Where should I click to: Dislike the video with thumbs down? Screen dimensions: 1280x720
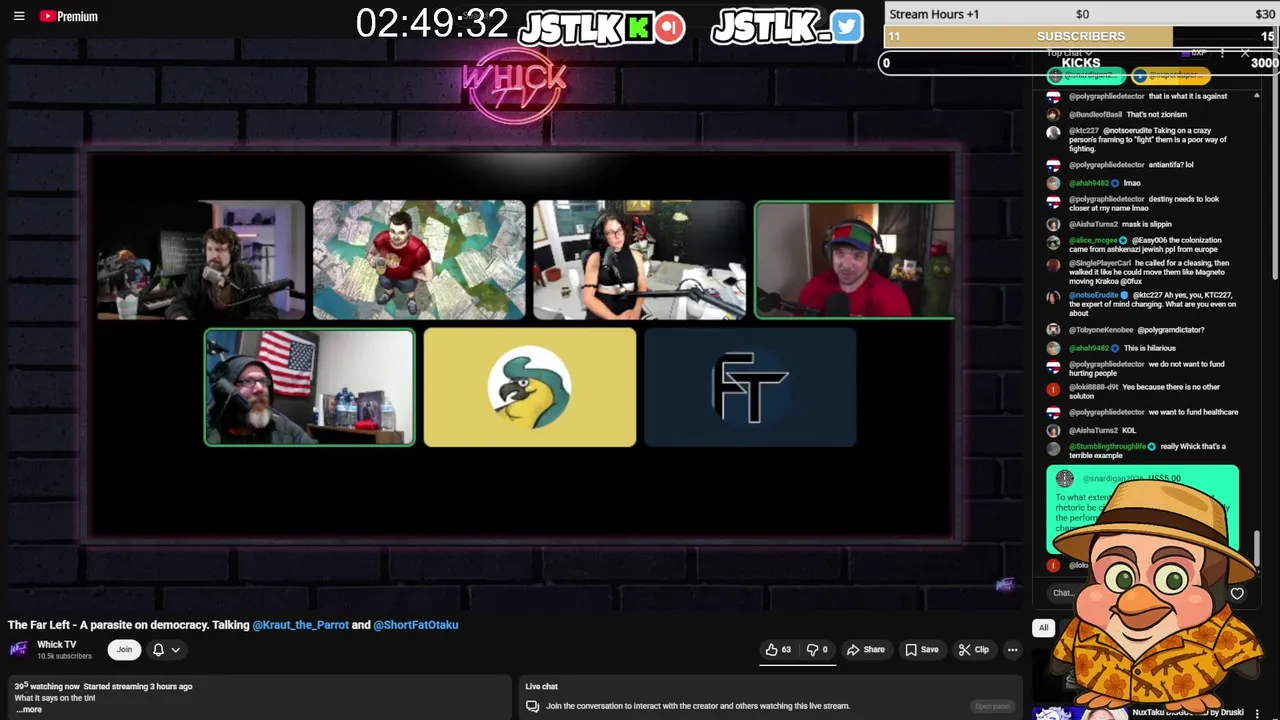(817, 650)
